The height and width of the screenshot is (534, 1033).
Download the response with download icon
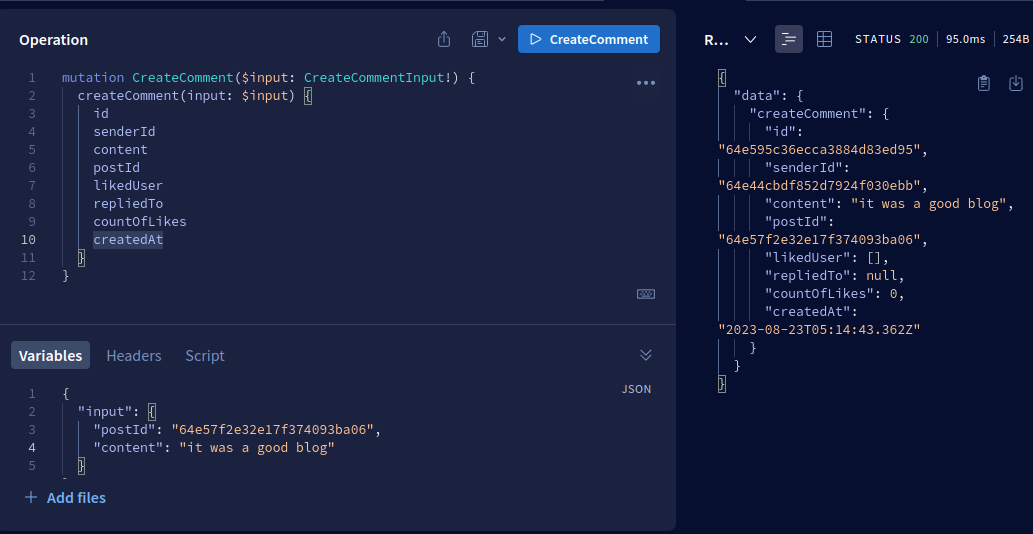[x=1016, y=83]
